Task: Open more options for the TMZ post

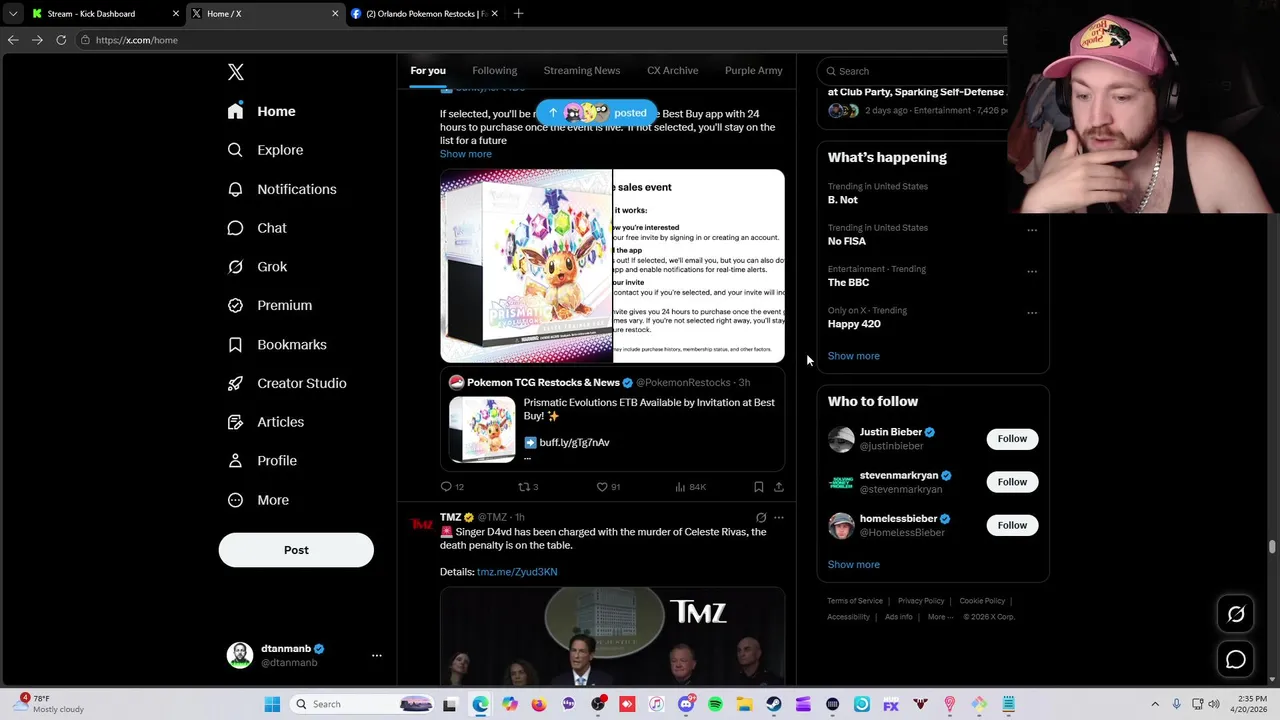Action: pos(779,518)
